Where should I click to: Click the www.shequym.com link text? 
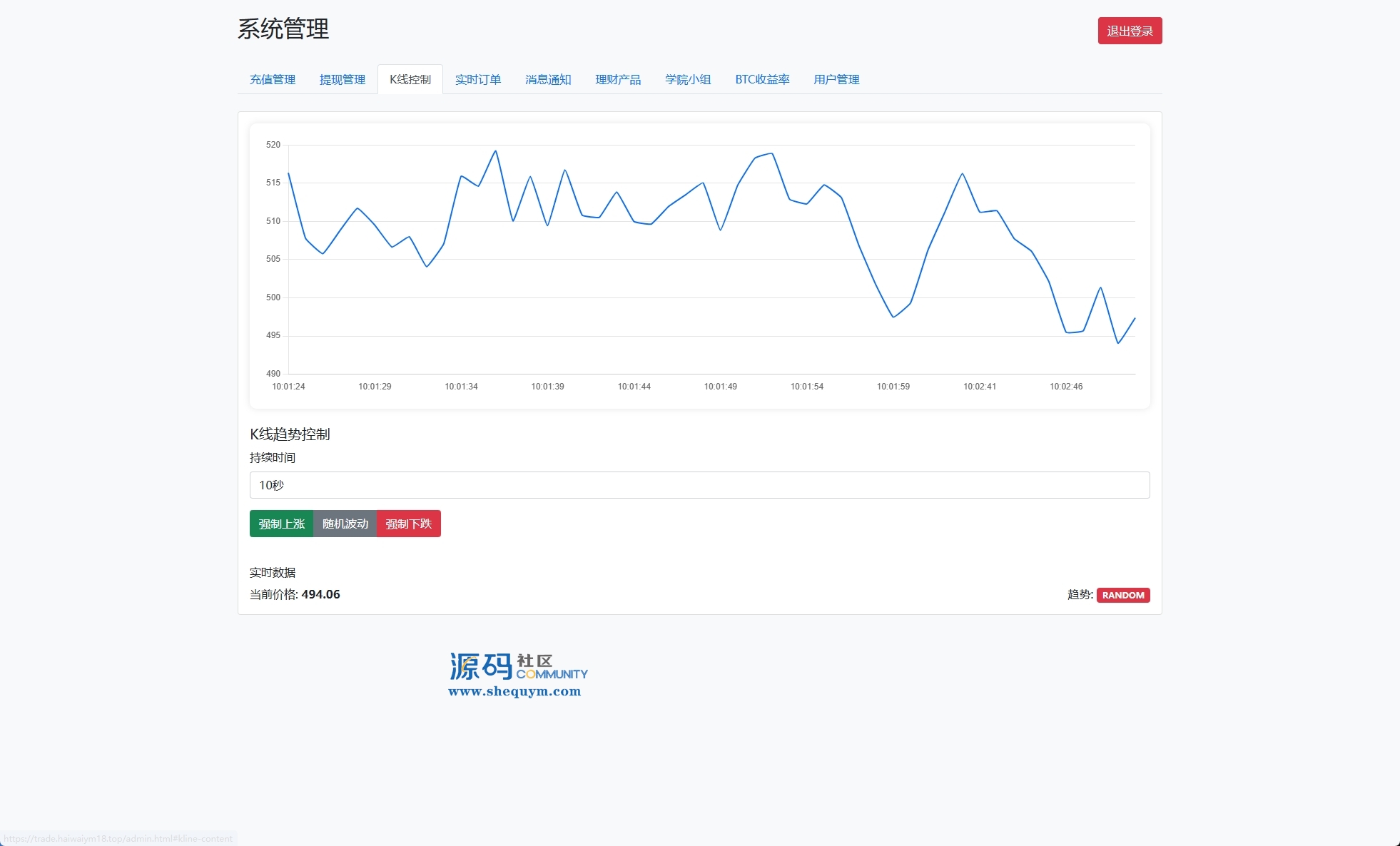(514, 691)
